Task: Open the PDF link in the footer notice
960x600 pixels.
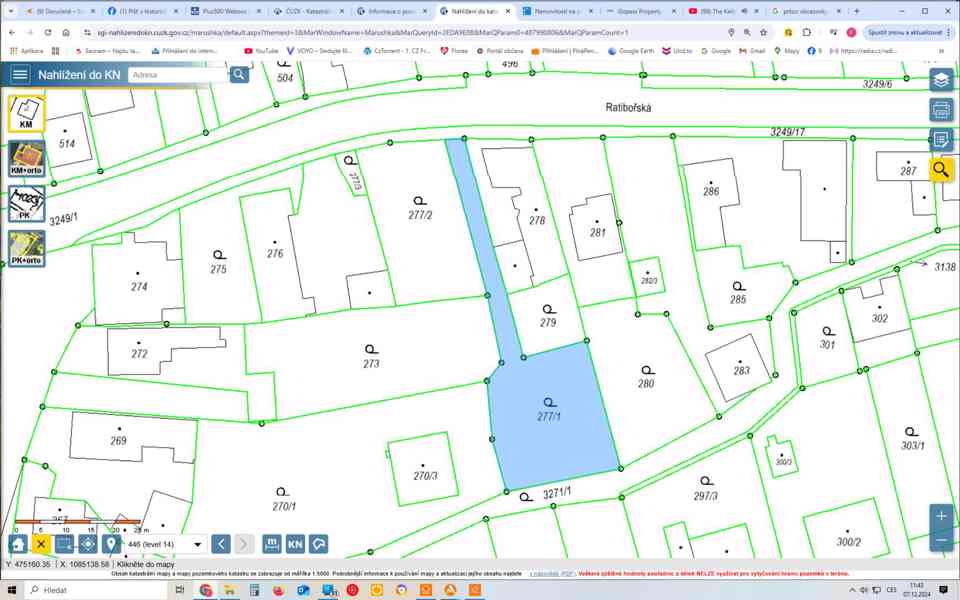Action: [x=551, y=574]
